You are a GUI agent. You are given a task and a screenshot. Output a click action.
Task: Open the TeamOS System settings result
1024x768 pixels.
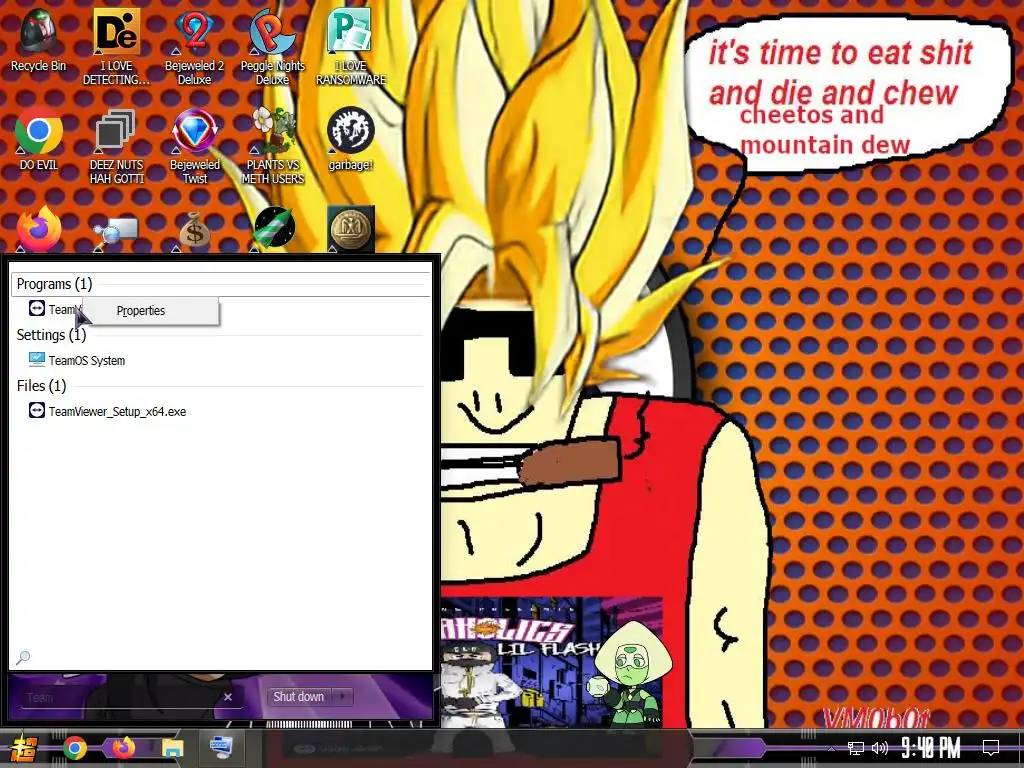click(x=87, y=360)
